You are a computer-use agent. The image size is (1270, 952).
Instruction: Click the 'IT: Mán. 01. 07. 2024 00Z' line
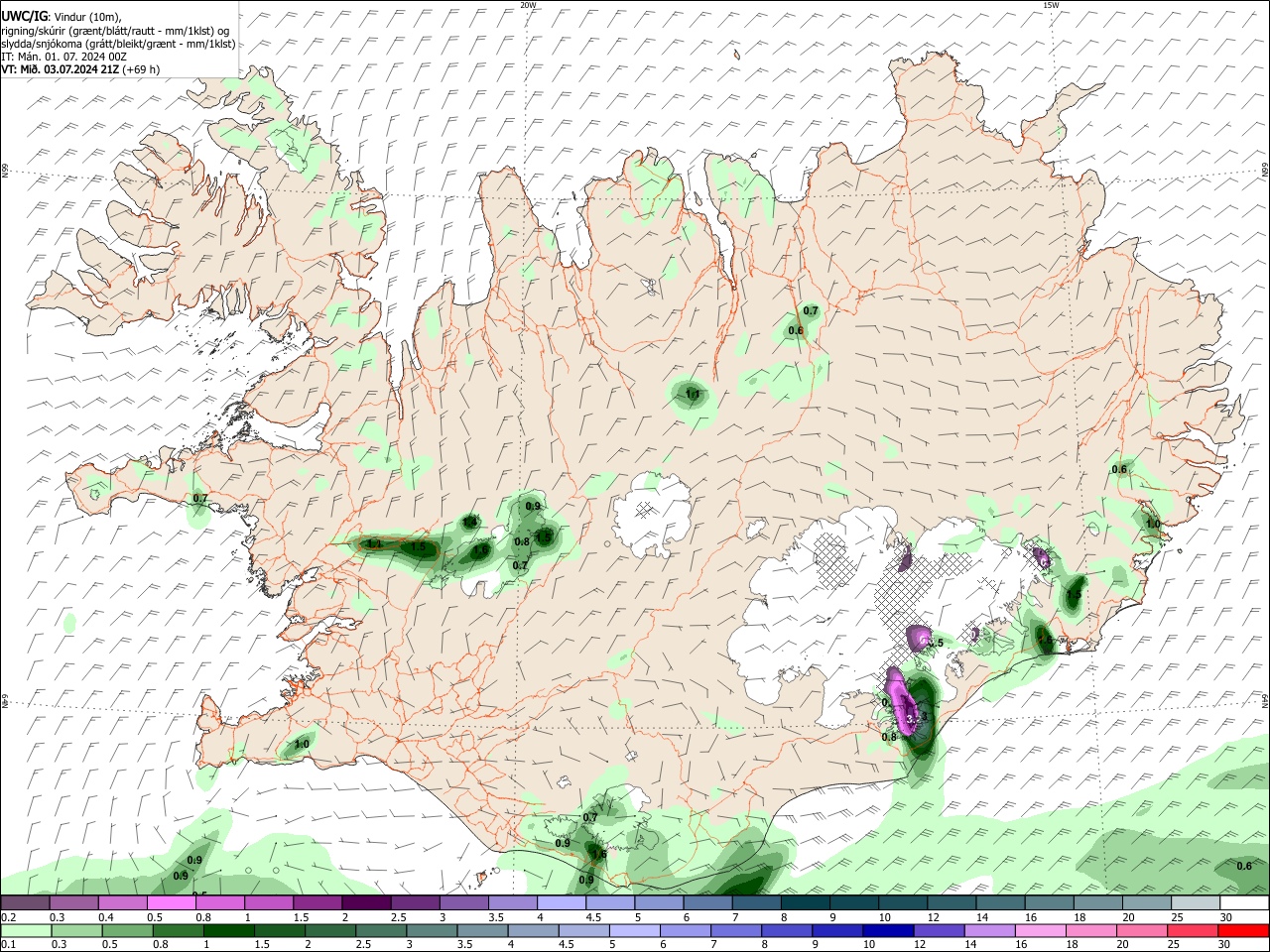coord(64,57)
